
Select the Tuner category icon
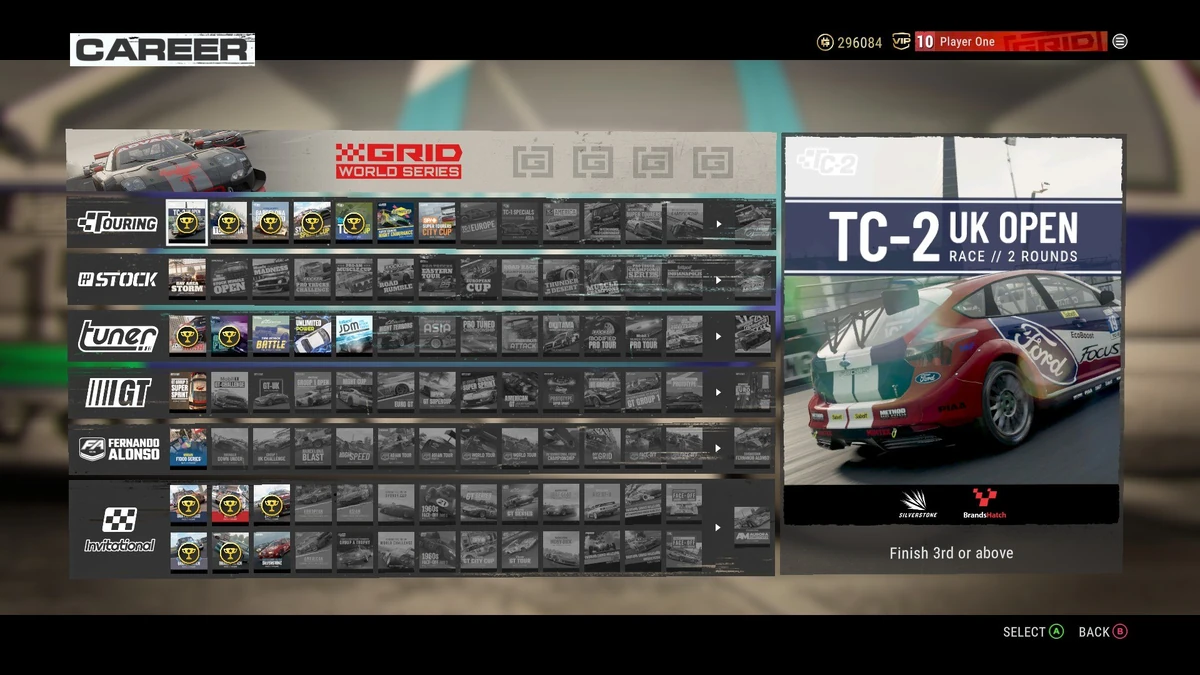click(x=115, y=337)
